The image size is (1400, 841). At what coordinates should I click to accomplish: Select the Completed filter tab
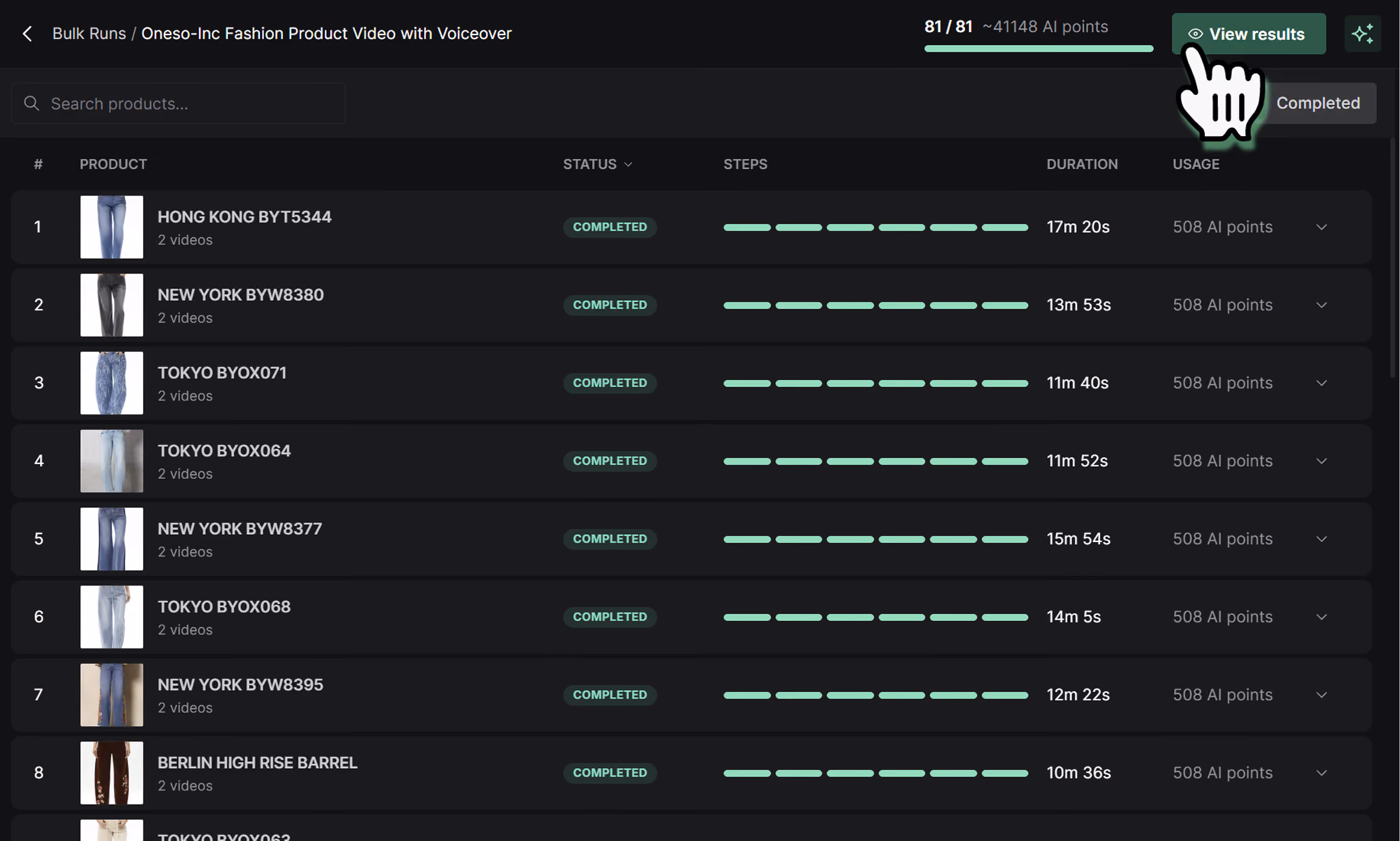pos(1318,103)
